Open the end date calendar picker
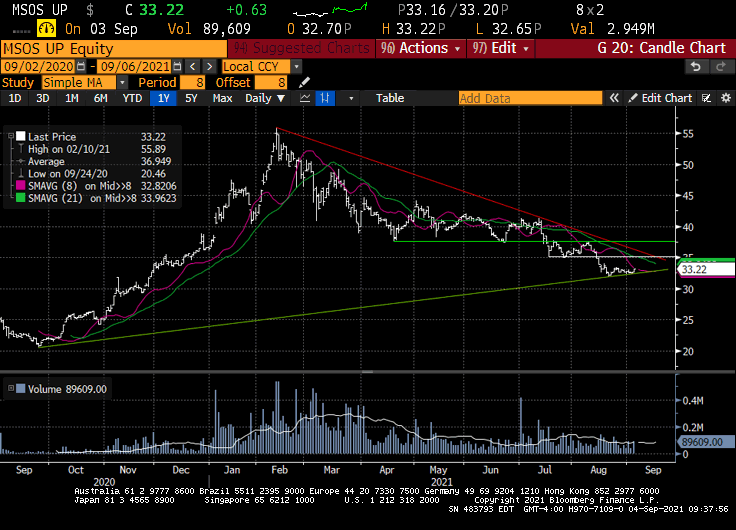Viewport: 736px width, 530px height. 177,67
